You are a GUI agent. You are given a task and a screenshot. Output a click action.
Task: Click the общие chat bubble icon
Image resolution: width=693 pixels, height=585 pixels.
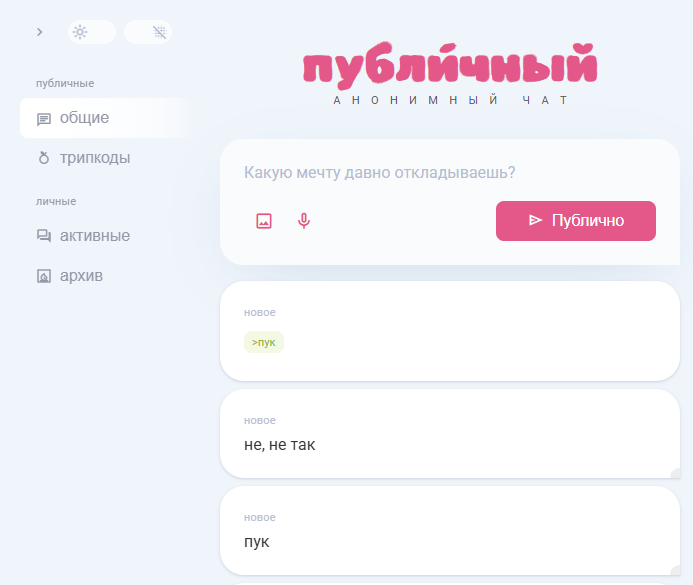point(43,119)
